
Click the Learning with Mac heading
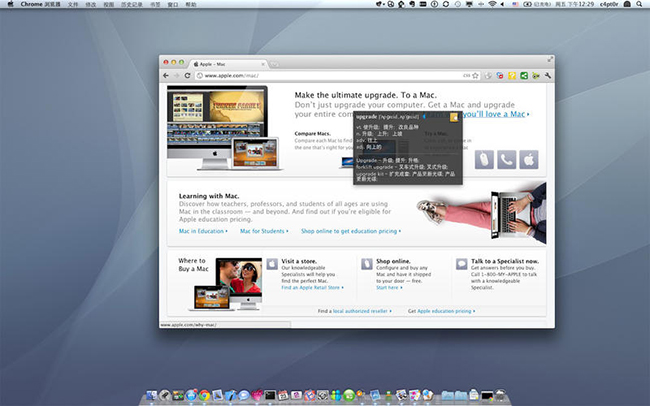209,196
